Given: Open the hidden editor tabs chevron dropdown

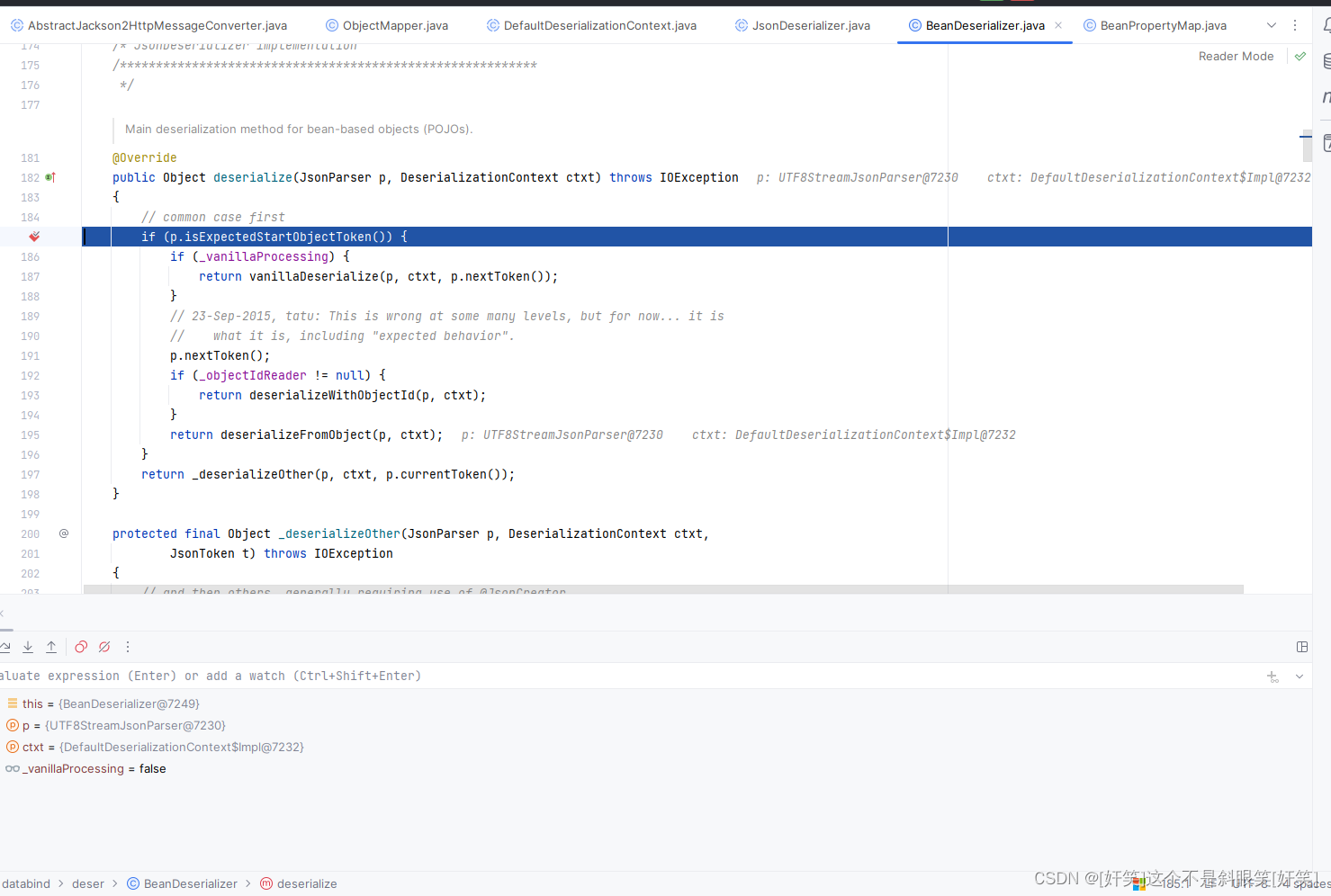Looking at the screenshot, I should coord(1271,25).
